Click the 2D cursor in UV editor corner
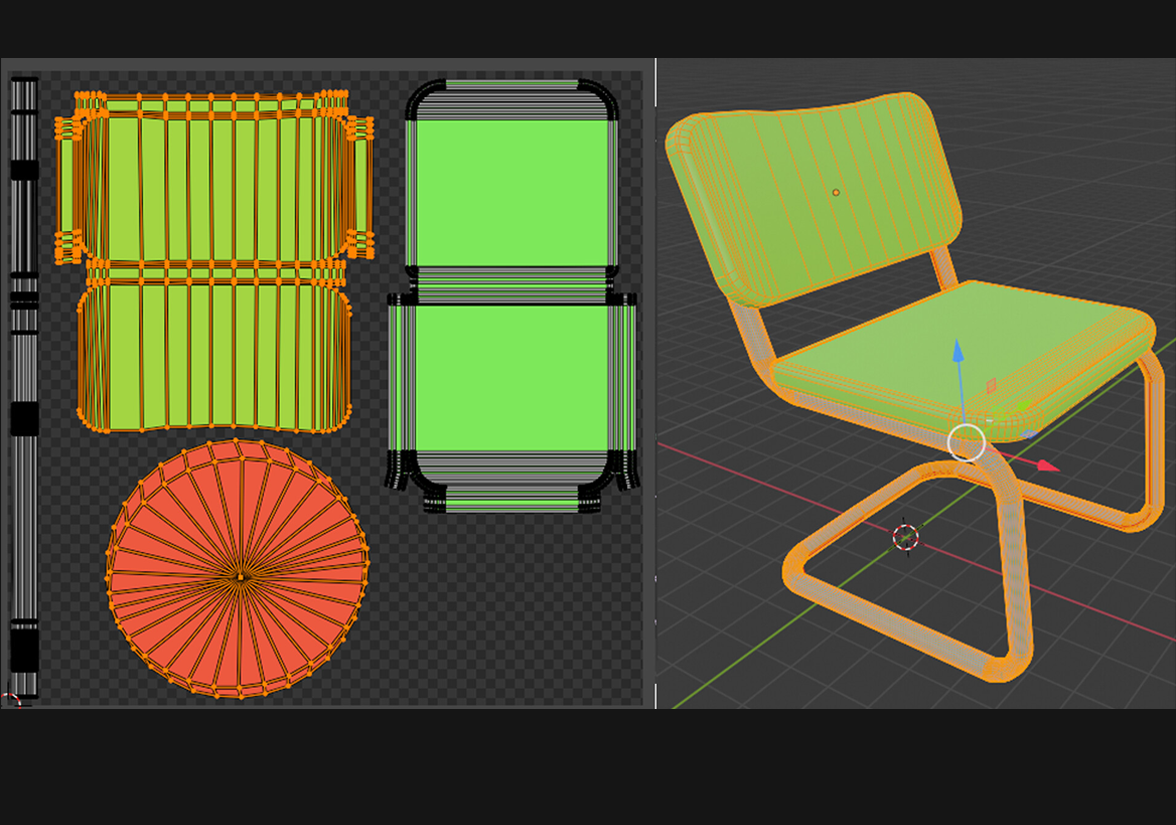 [12, 700]
